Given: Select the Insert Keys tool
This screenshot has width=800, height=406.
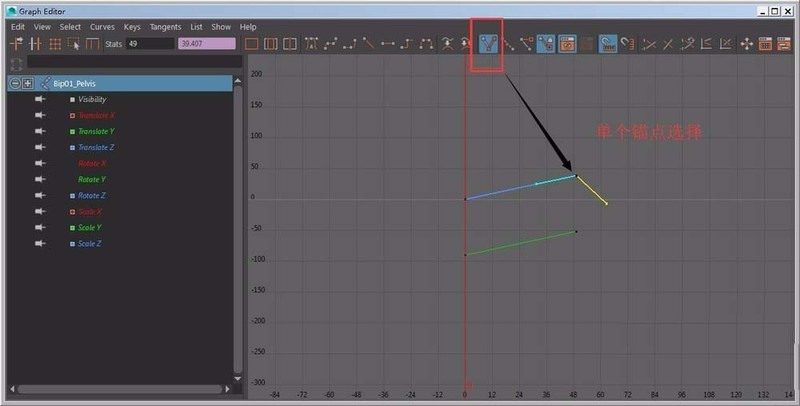Looking at the screenshot, I should pos(35,44).
